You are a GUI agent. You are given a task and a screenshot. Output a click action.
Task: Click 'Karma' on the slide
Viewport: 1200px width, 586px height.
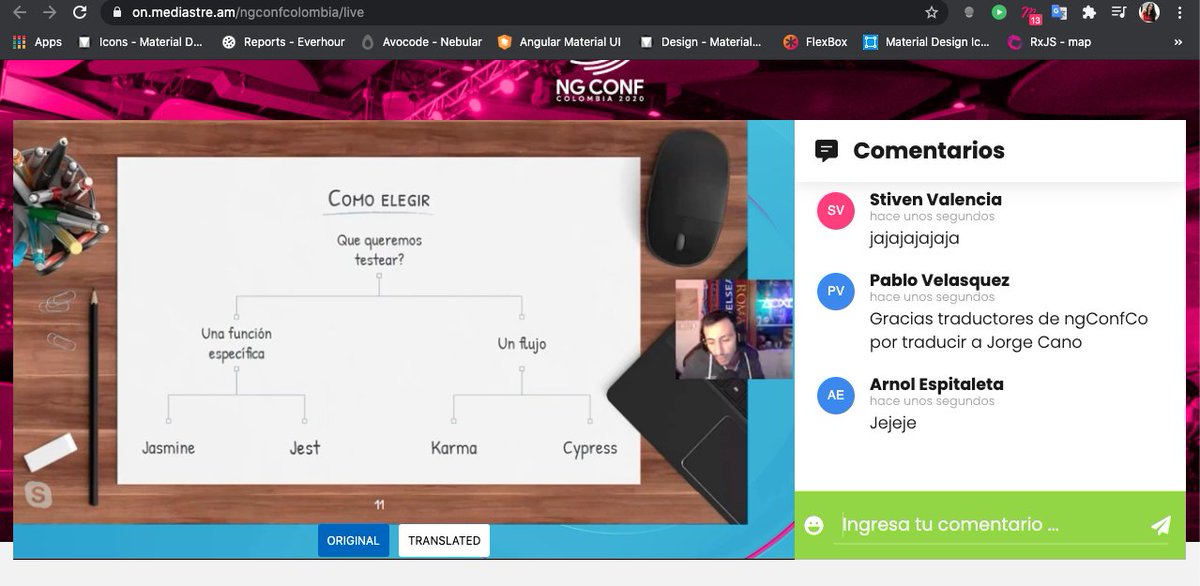click(x=454, y=448)
